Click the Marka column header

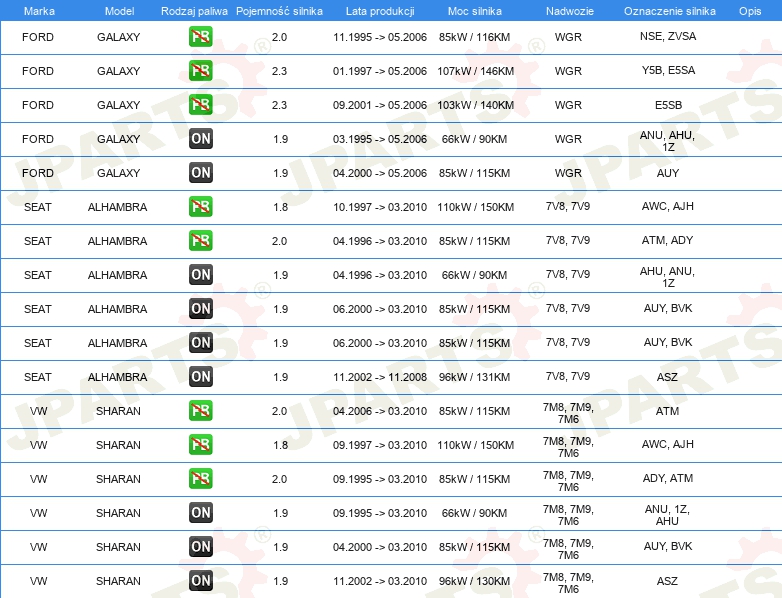pos(39,11)
